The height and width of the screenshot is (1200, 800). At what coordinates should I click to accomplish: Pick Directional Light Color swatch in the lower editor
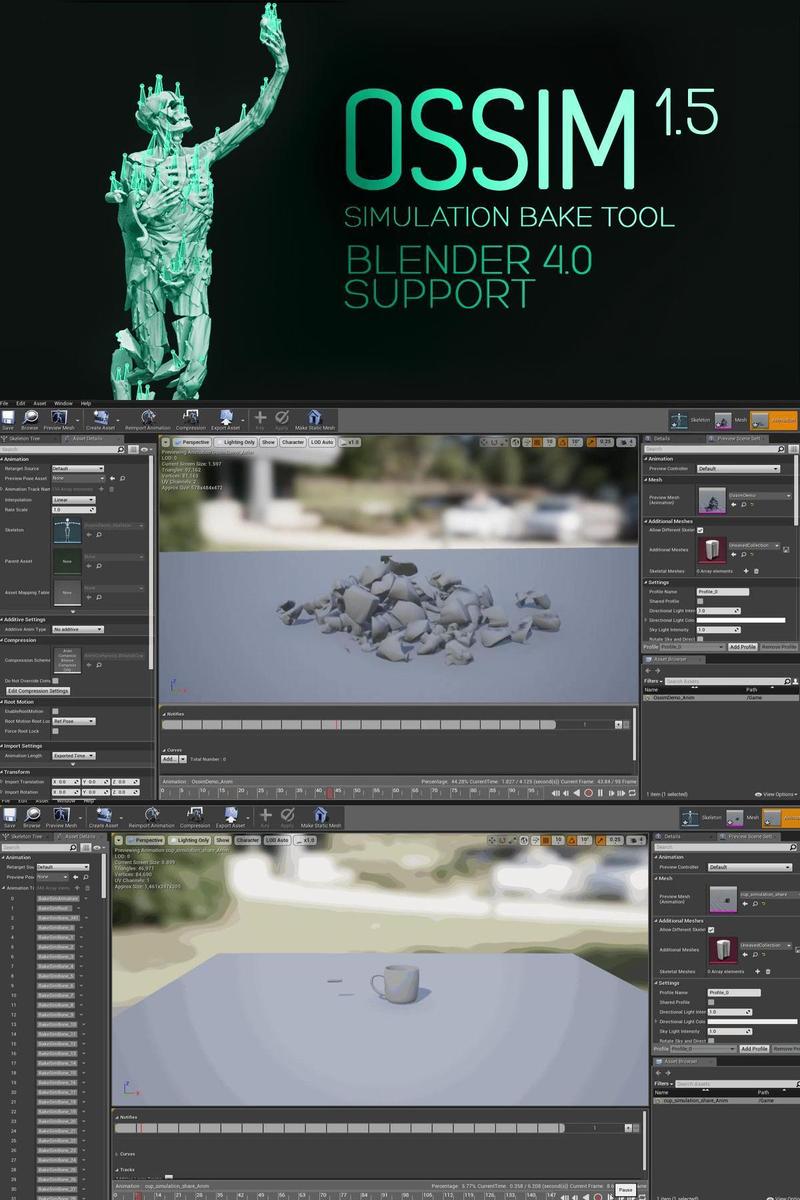pos(754,1021)
